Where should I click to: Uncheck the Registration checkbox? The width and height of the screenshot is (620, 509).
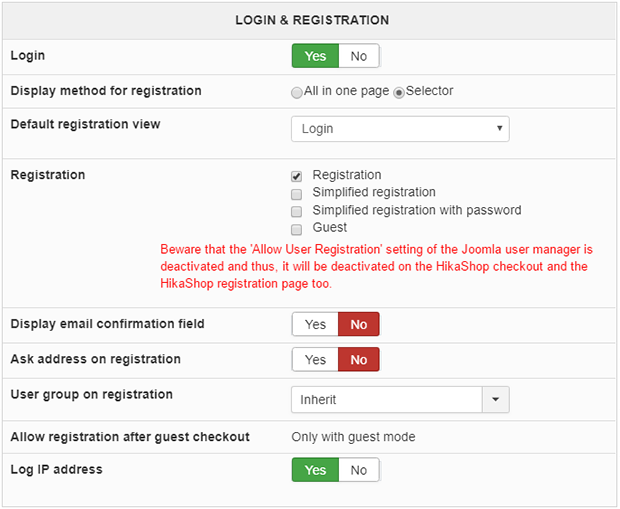[x=297, y=176]
